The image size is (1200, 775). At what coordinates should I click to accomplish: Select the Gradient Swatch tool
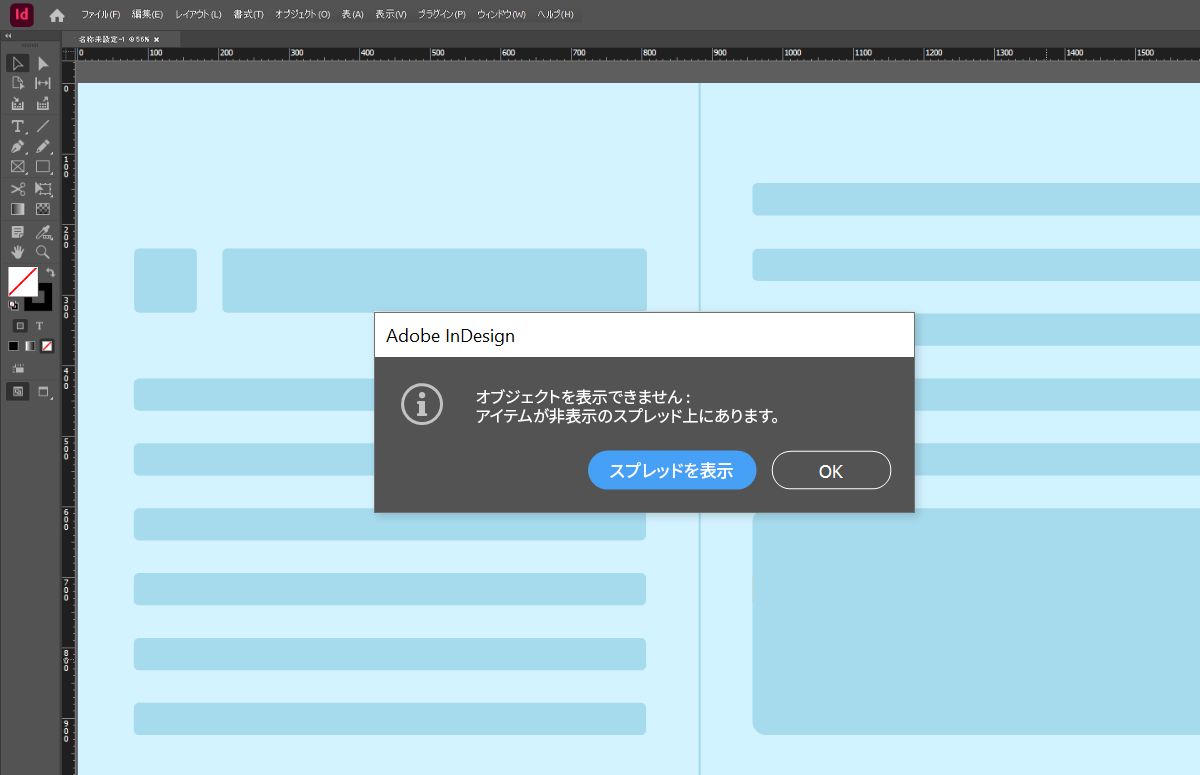coord(18,209)
